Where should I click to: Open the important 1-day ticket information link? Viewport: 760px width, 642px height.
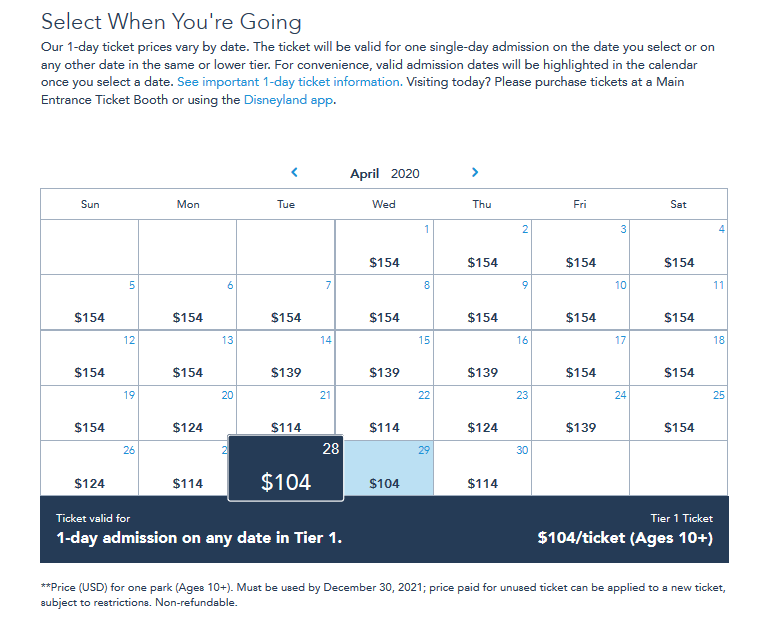(x=290, y=82)
